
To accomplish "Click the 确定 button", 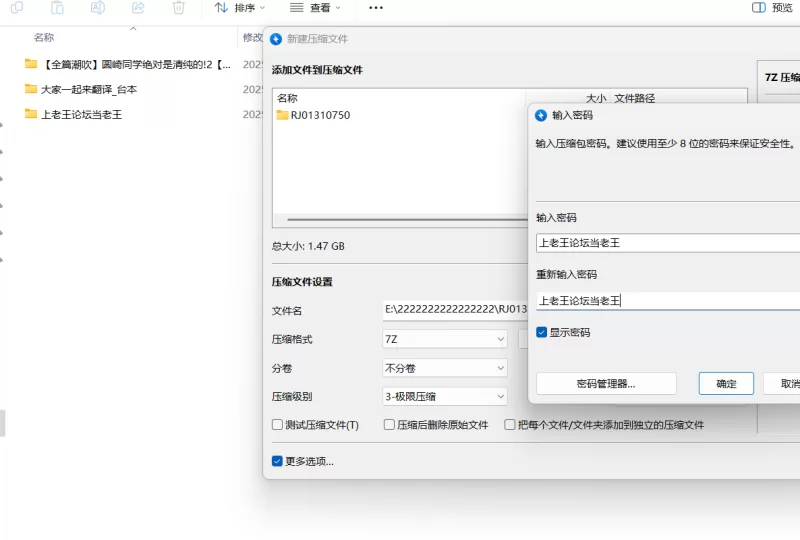I will pos(719,384).
